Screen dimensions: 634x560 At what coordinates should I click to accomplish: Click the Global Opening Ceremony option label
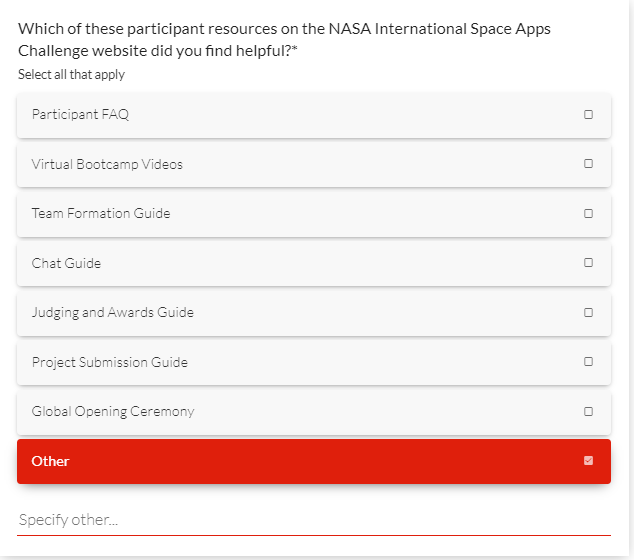(113, 412)
